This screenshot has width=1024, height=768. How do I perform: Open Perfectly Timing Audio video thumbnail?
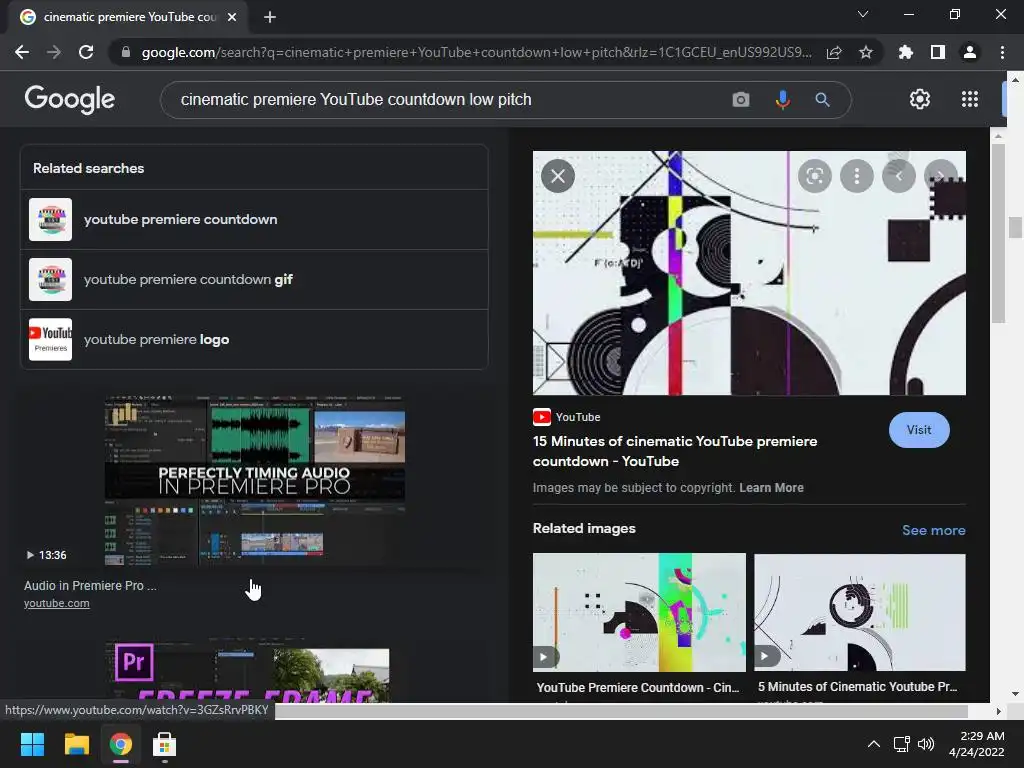[x=255, y=480]
